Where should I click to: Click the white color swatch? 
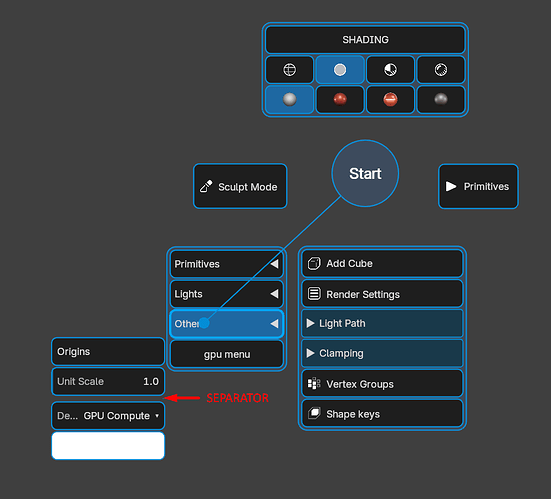(x=108, y=446)
